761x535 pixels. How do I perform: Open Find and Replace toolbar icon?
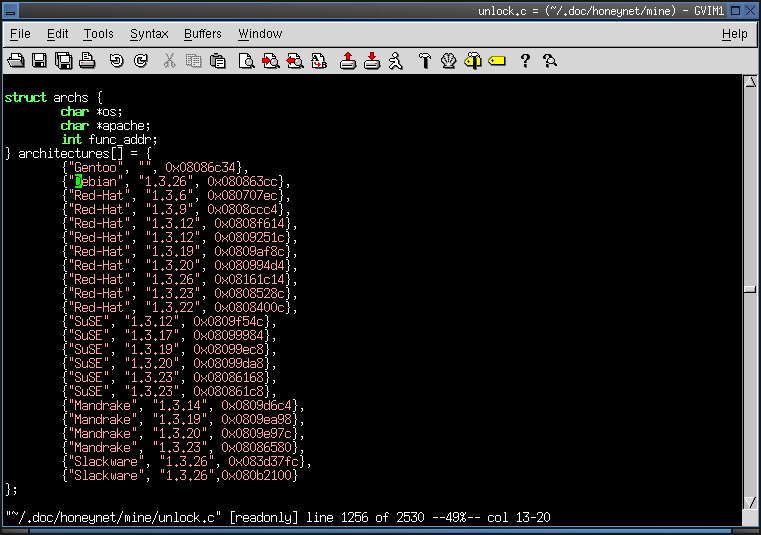tap(319, 61)
